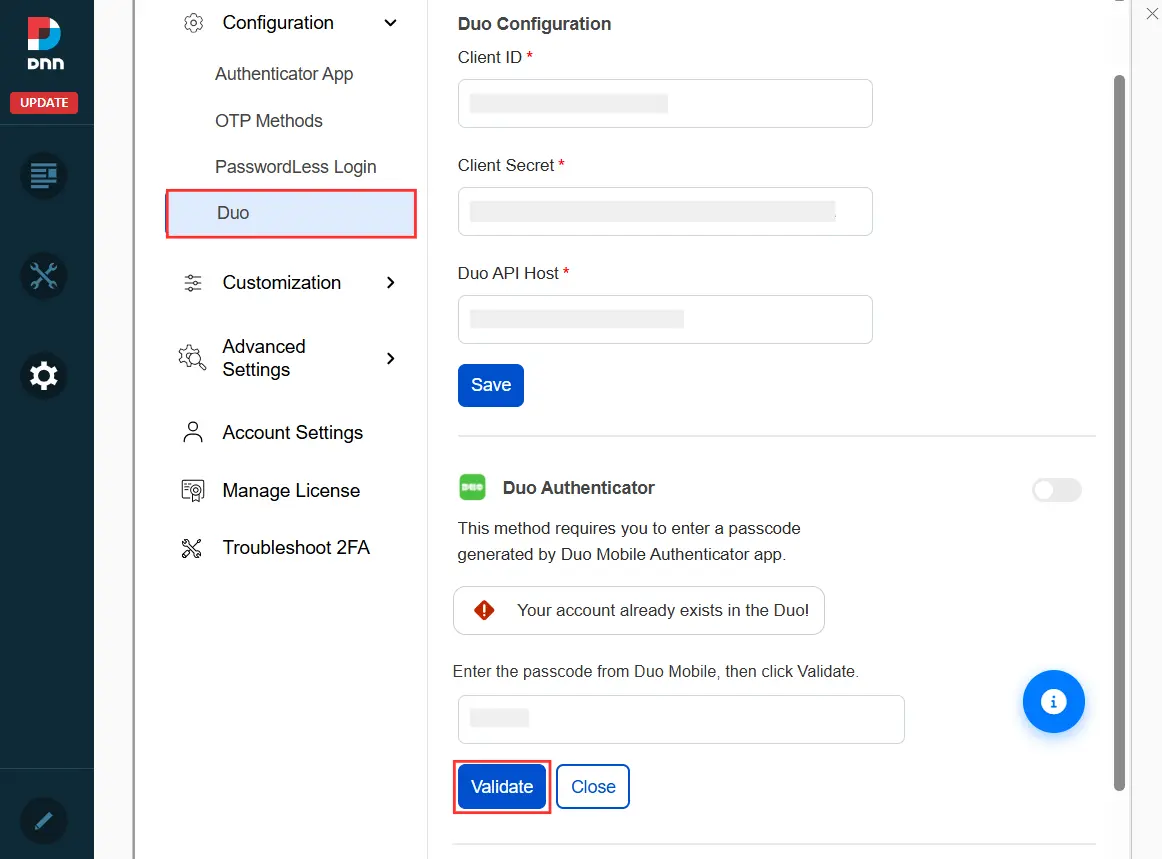Screen dimensions: 1162x859
Task: Open the Advanced Settings menu
Action: click(264, 358)
